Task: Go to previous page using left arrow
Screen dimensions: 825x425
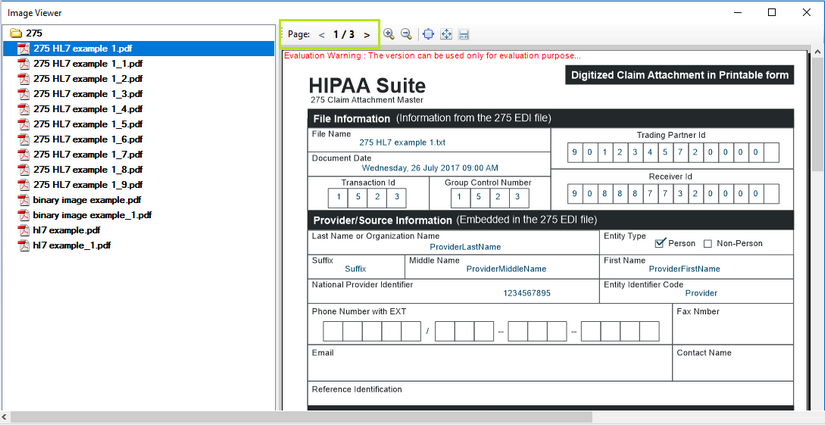Action: 322,34
